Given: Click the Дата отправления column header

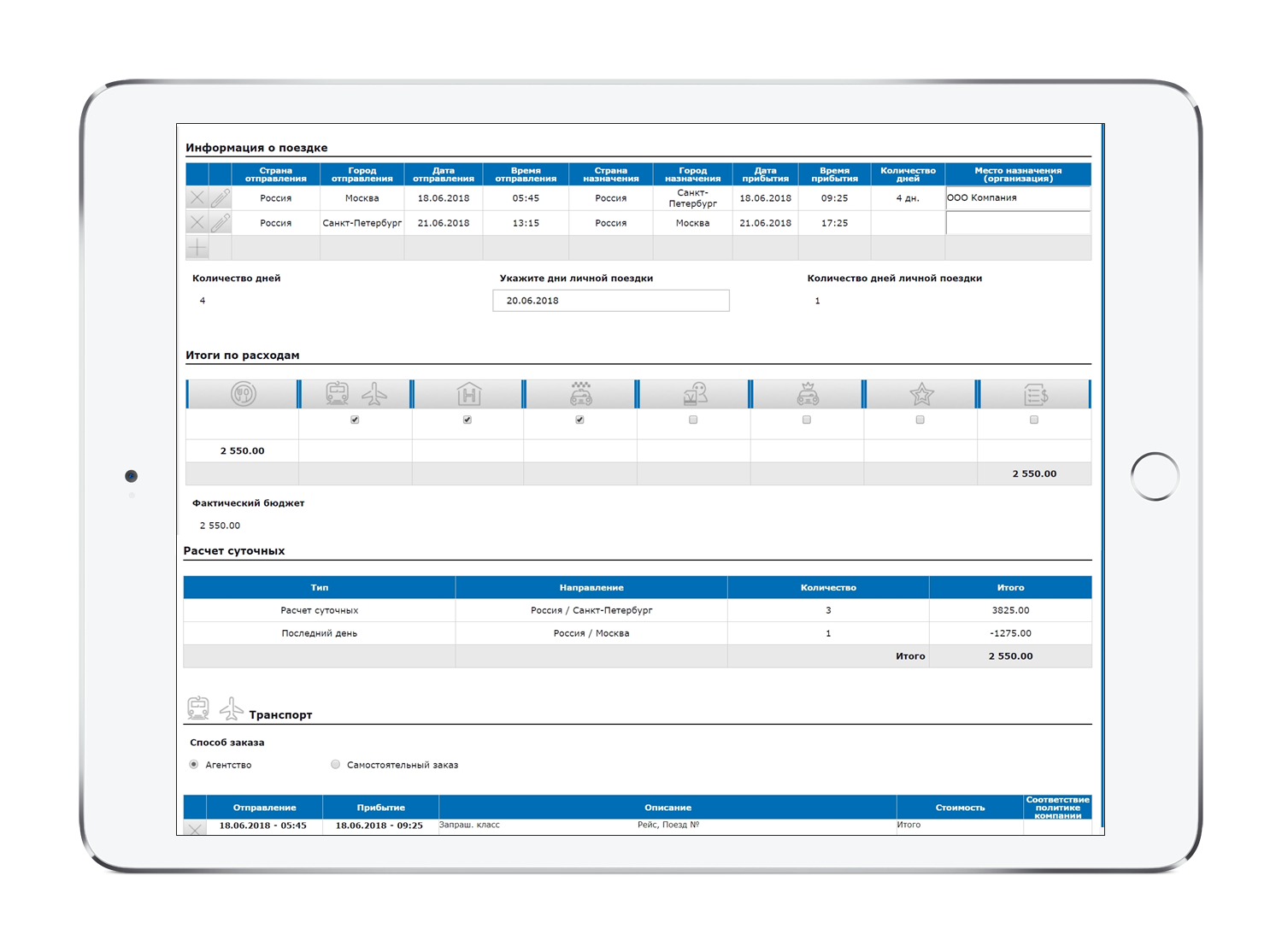Looking at the screenshot, I should click(x=443, y=174).
